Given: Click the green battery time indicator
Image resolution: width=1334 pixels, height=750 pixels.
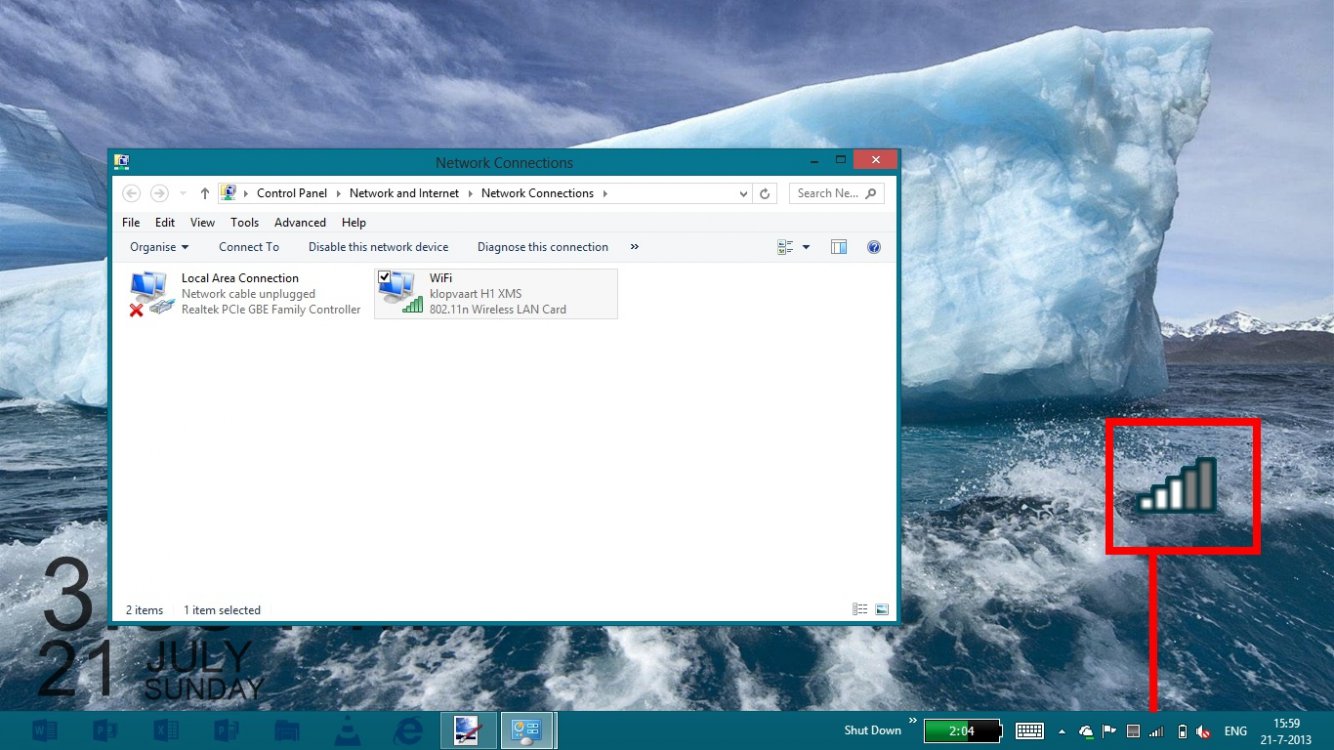Looking at the screenshot, I should tap(962, 731).
